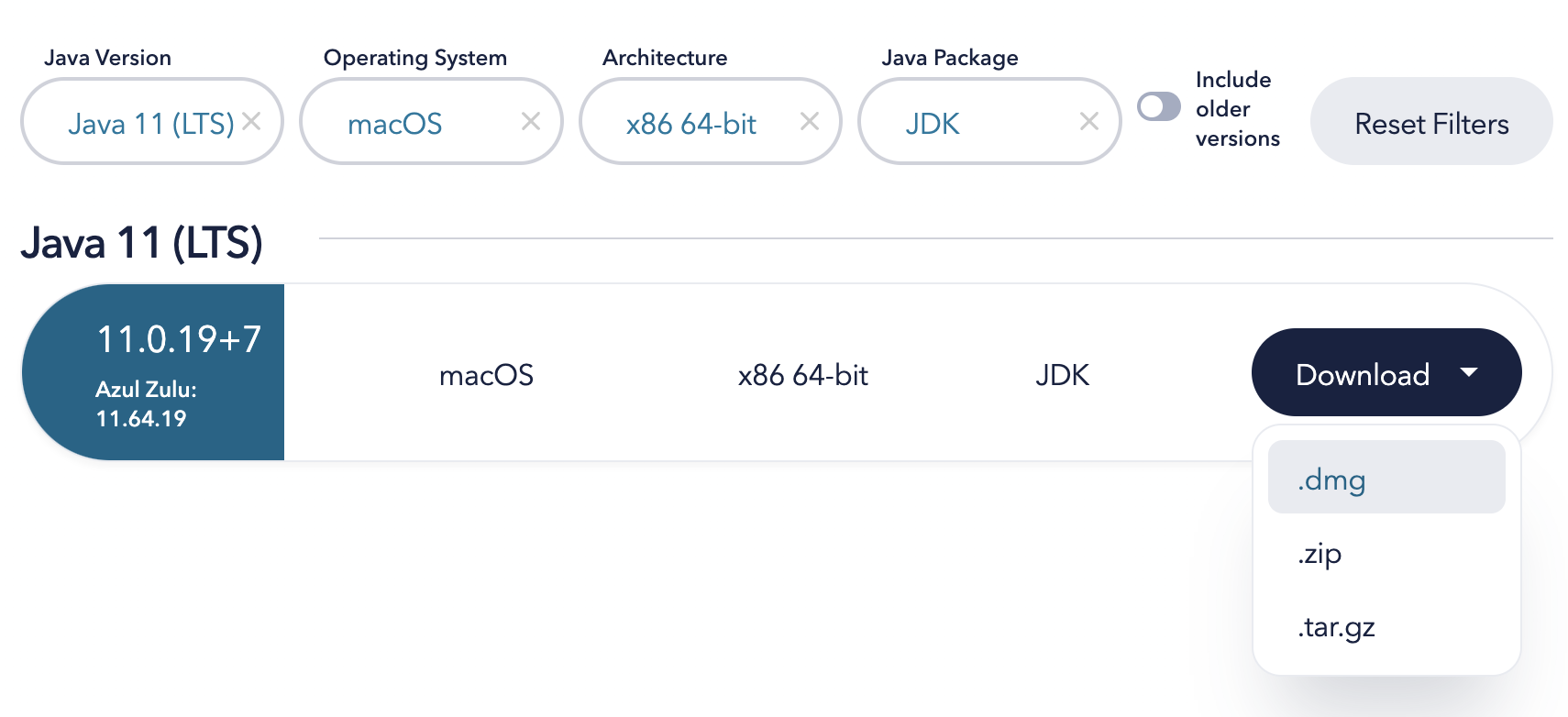Click the x86 64-bit cell in result row
The height and width of the screenshot is (717, 1568).
click(x=802, y=375)
